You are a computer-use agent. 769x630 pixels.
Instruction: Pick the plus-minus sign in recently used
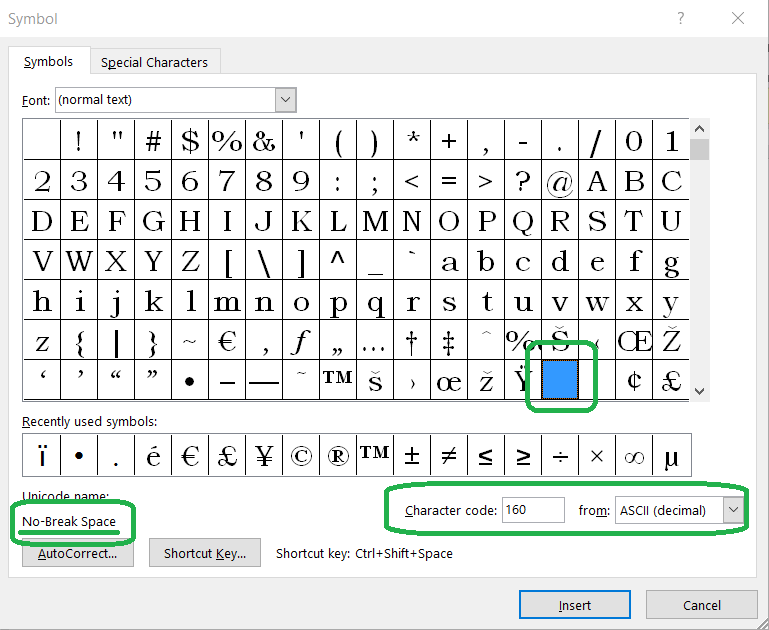tap(412, 456)
